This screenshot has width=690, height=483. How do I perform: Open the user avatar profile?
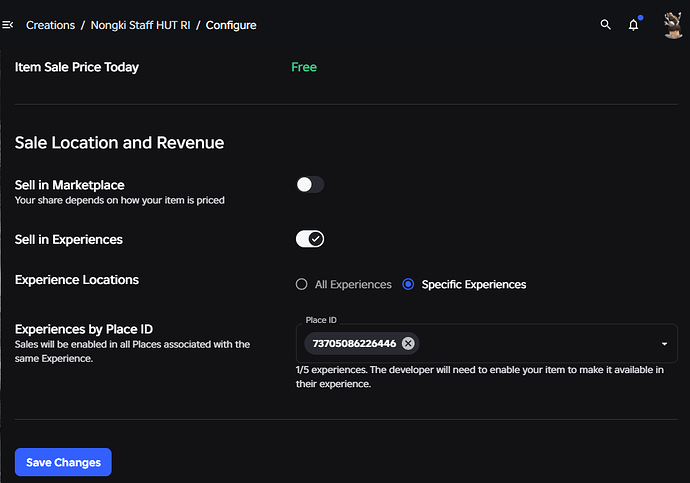click(x=672, y=25)
